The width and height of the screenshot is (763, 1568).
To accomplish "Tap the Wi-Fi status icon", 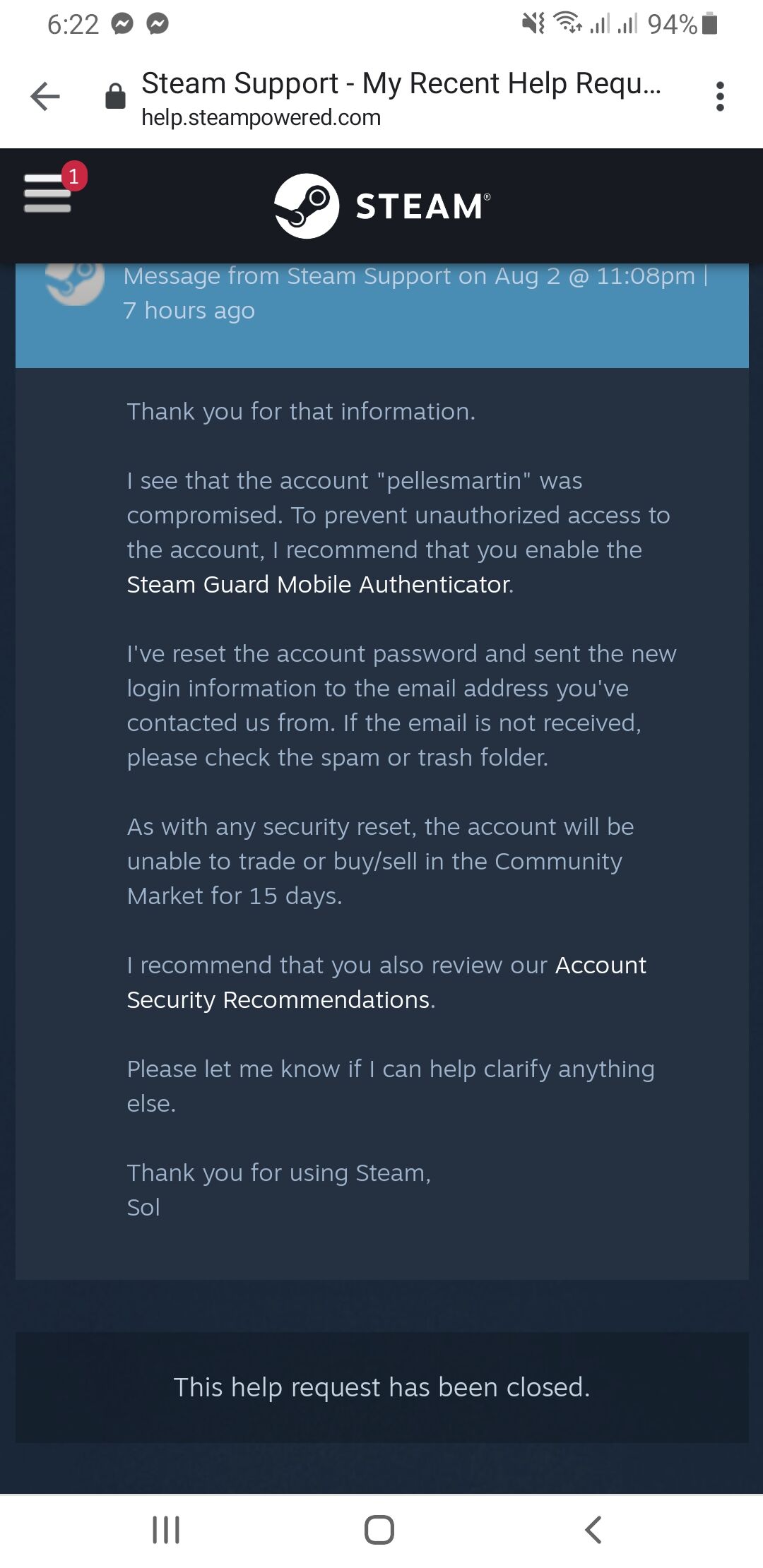I will 567,24.
